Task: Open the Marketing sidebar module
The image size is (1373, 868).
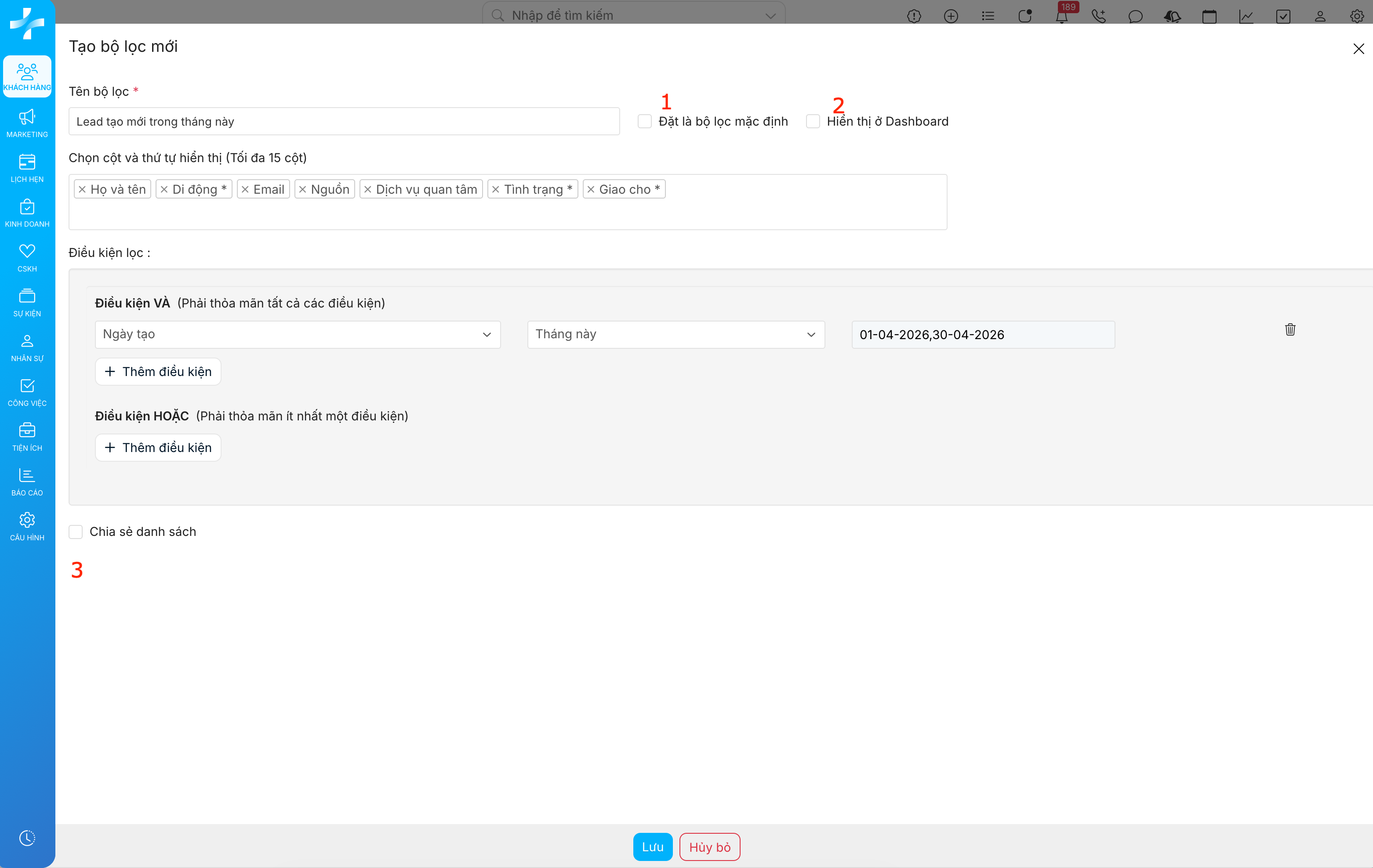Action: (x=27, y=123)
